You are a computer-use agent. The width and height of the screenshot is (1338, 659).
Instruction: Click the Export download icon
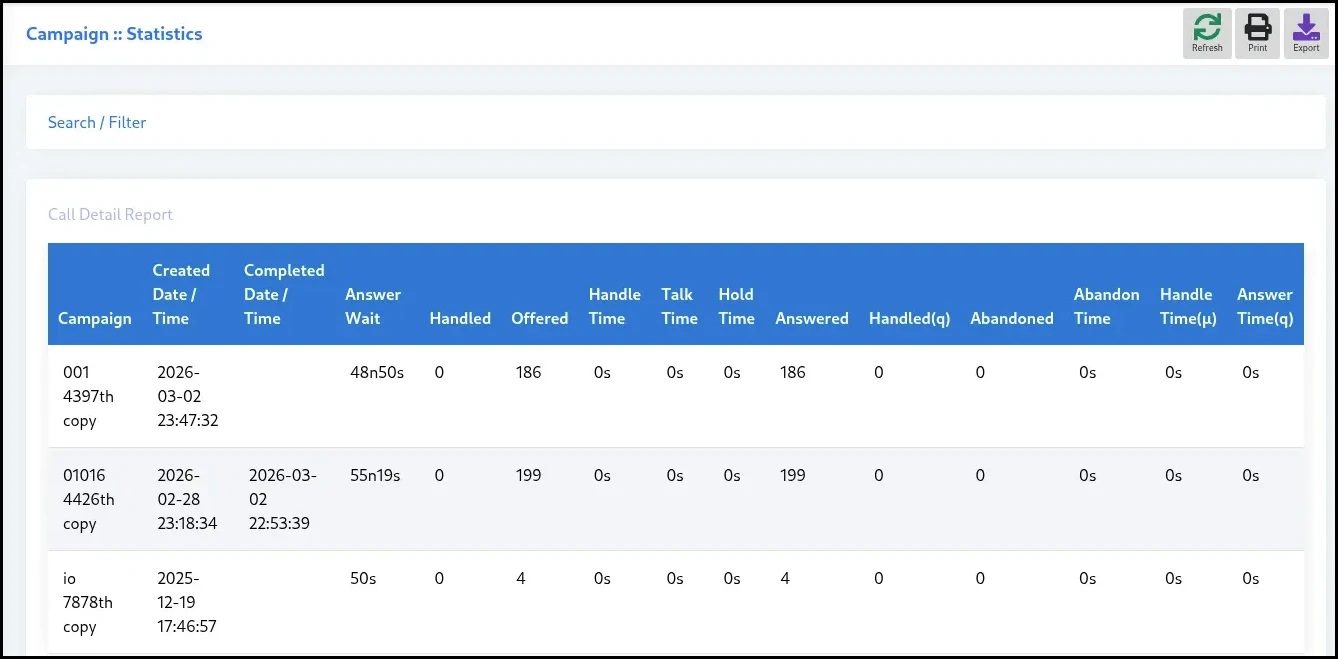1306,33
